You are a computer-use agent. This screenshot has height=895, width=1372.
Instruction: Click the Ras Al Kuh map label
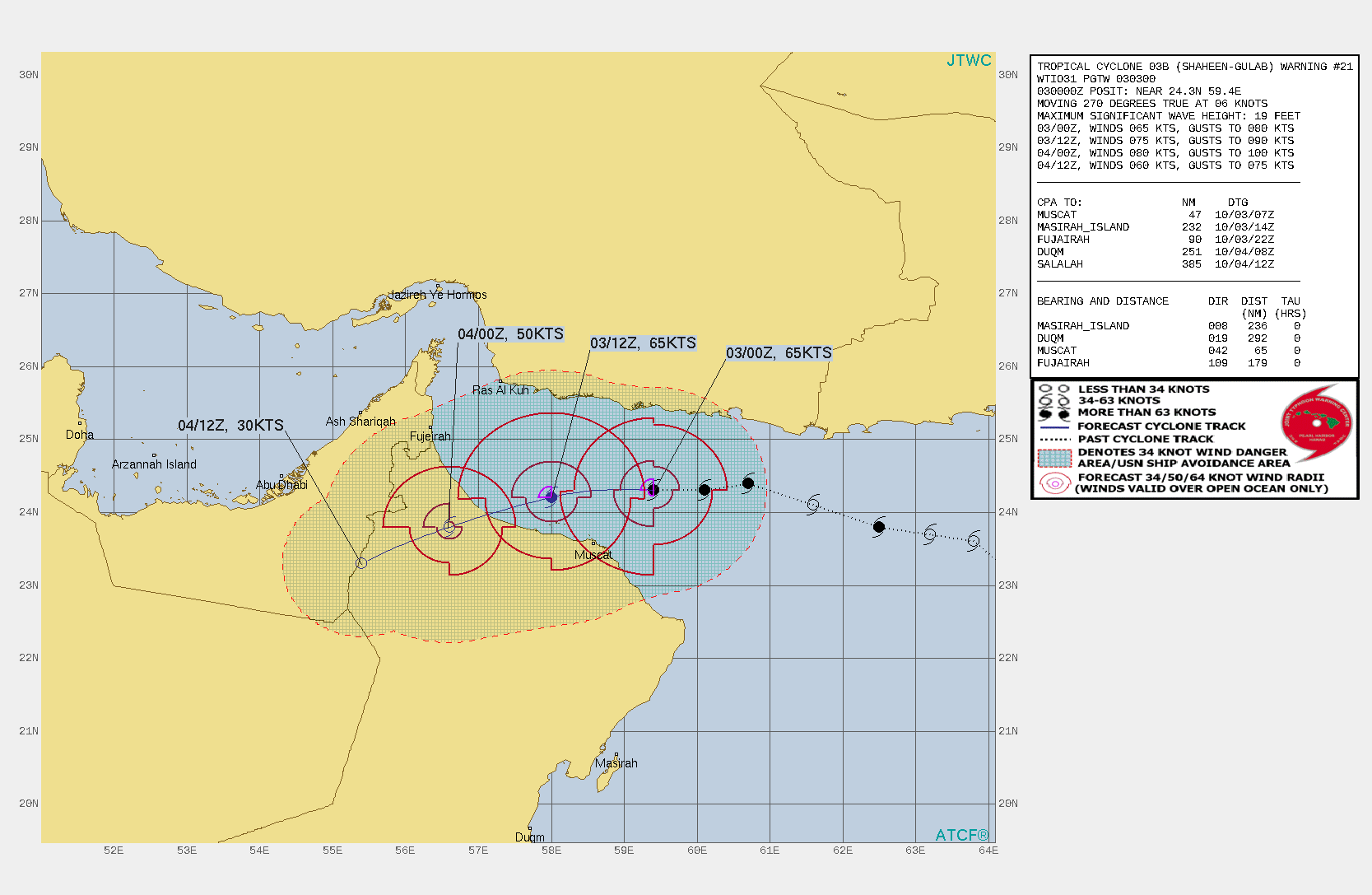(500, 390)
